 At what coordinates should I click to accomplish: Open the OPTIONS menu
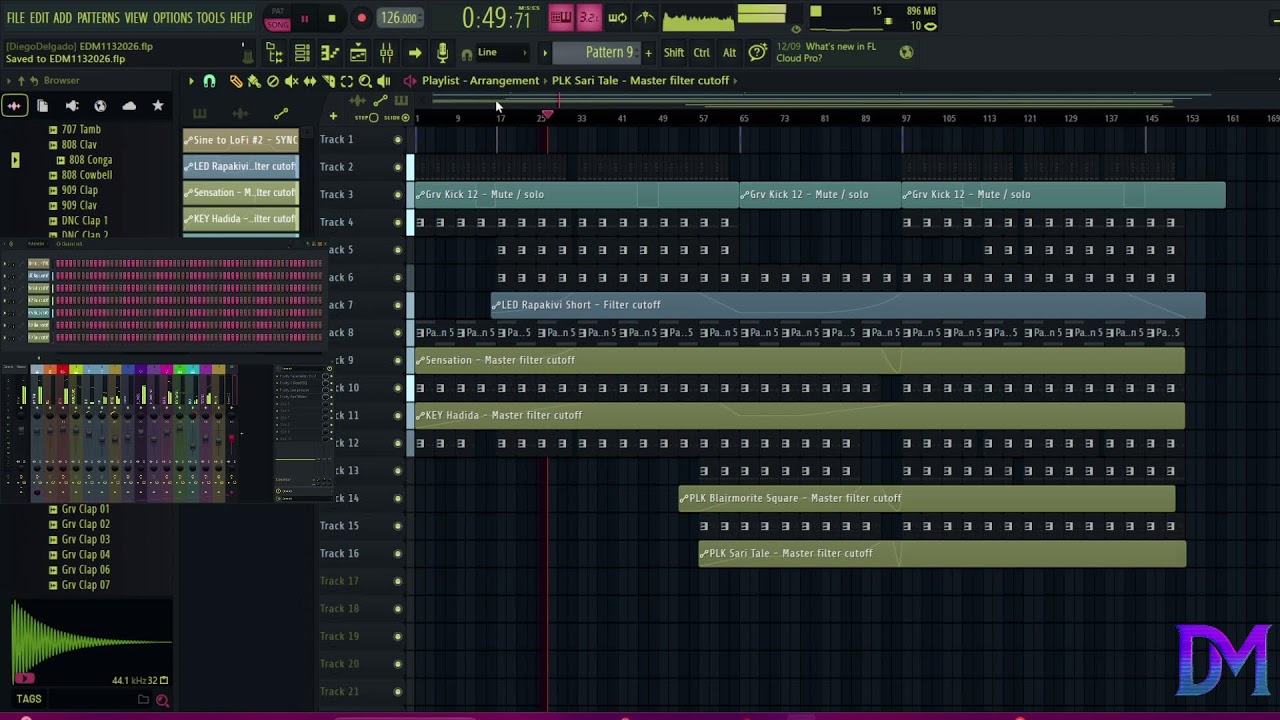tap(172, 18)
